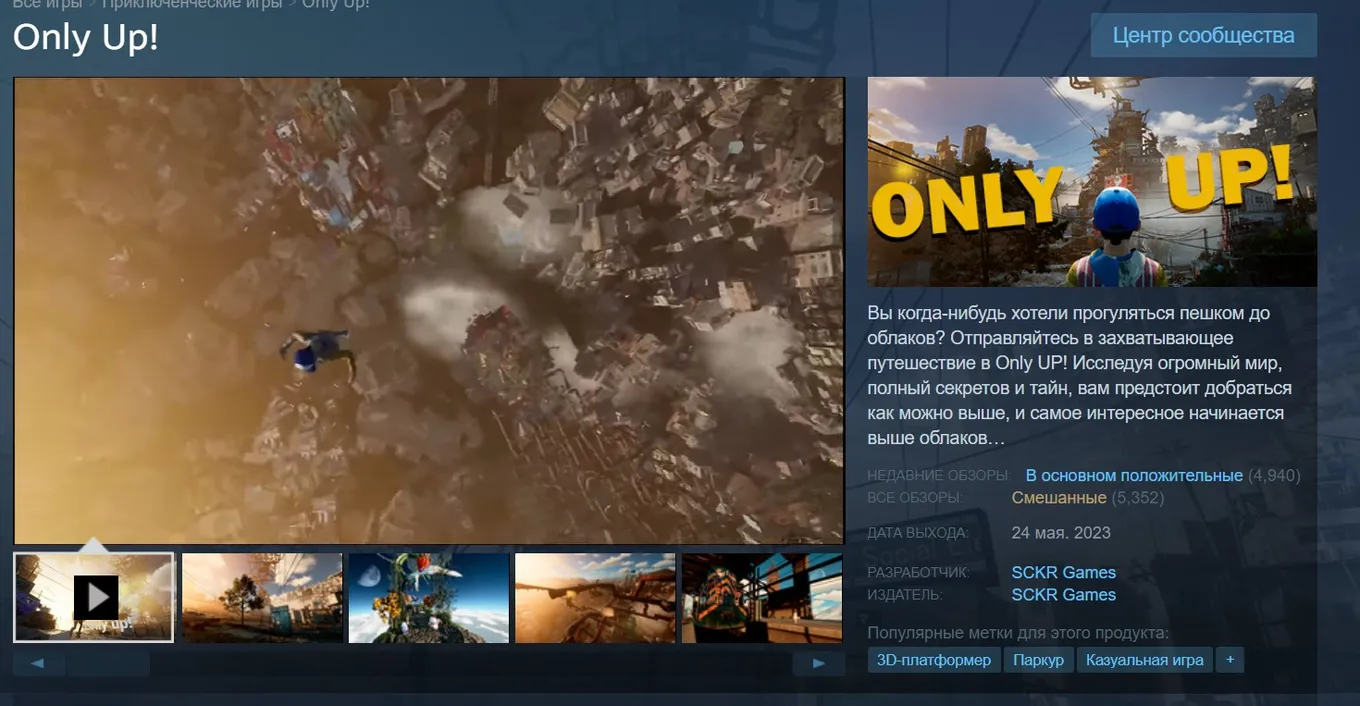Click the 'ИЗДАТЕЛЬ' label

[905, 595]
